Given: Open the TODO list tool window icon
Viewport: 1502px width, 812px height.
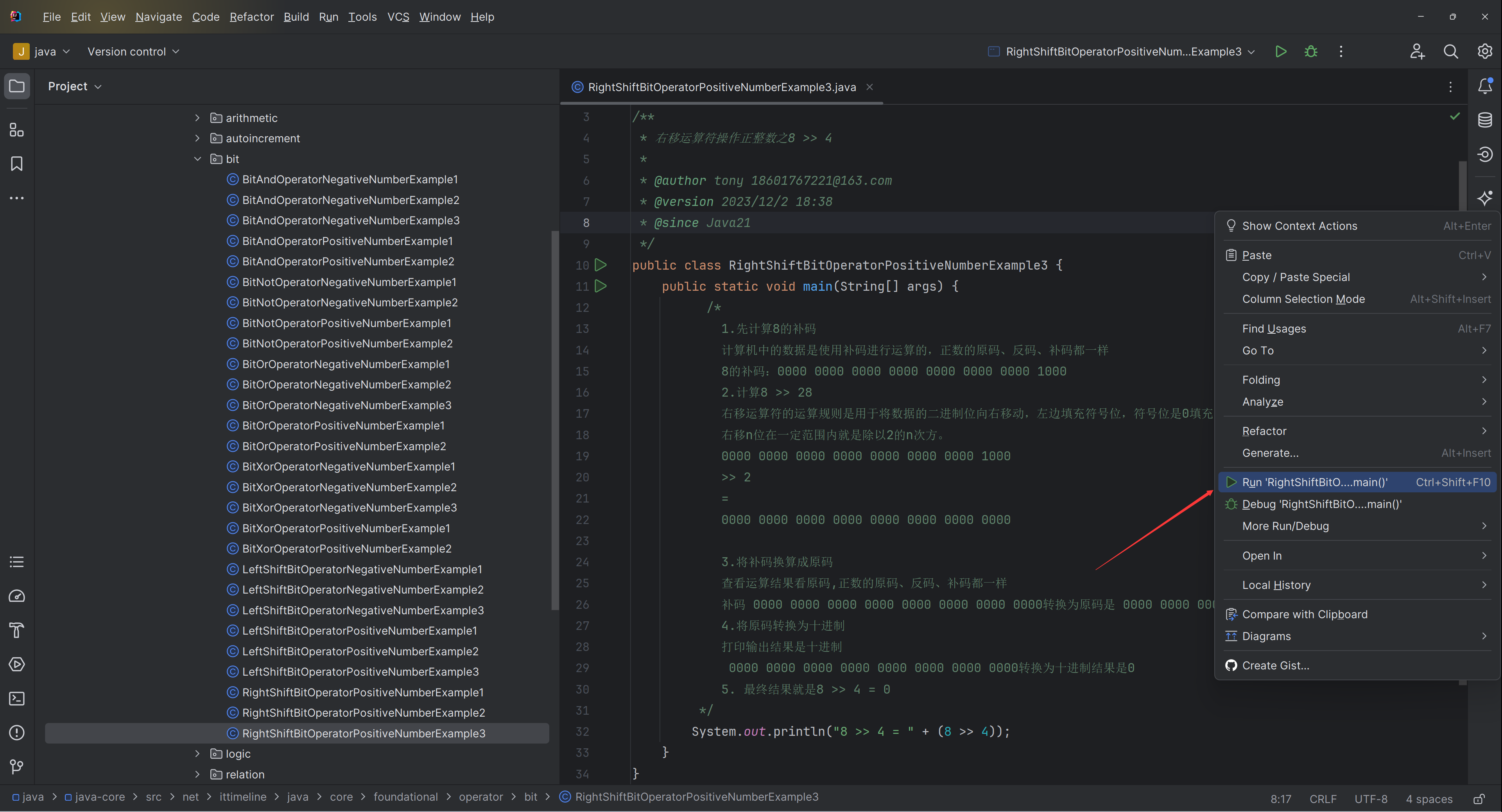Looking at the screenshot, I should (17, 562).
